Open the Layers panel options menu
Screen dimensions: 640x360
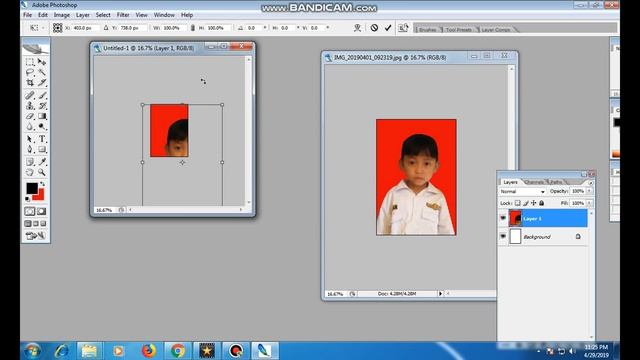point(590,183)
